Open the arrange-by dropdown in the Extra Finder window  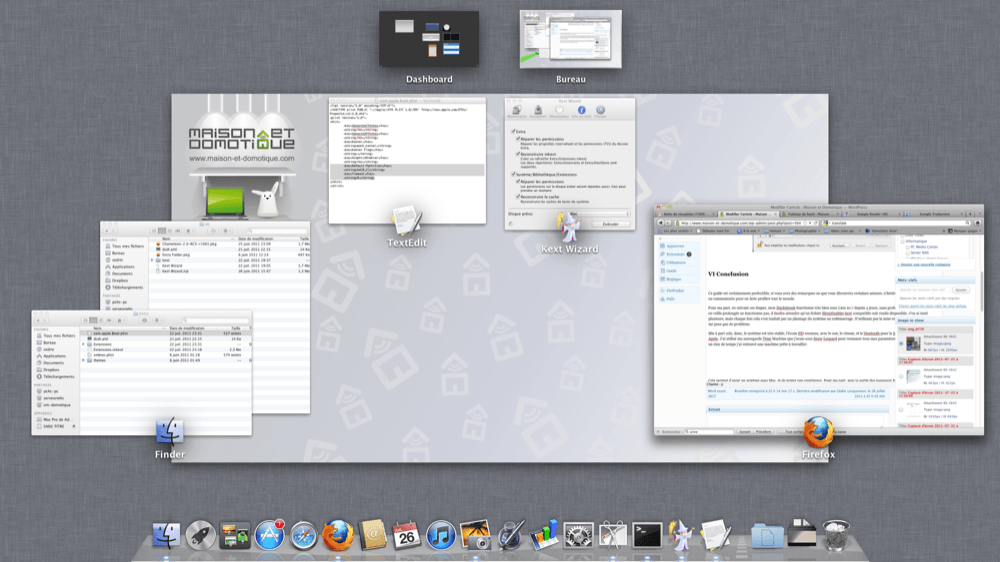point(121,320)
